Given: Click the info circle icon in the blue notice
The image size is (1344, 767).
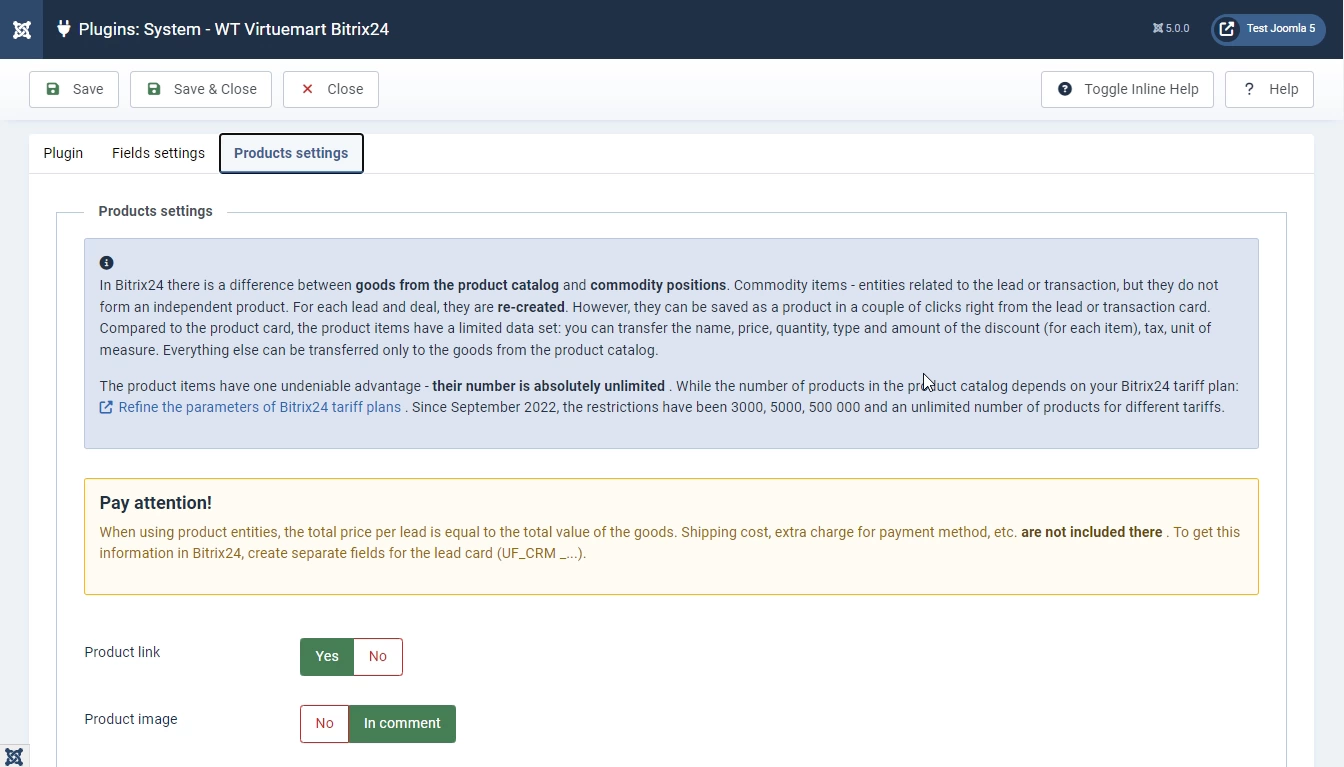Looking at the screenshot, I should (107, 263).
